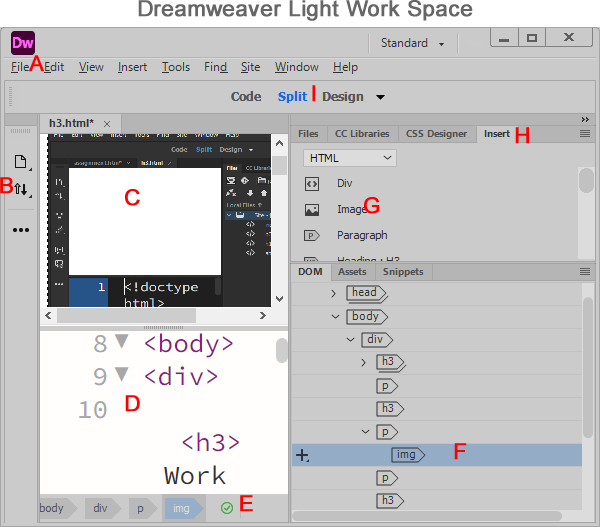
Task: Click the green checkmark status icon
Action: [227, 508]
